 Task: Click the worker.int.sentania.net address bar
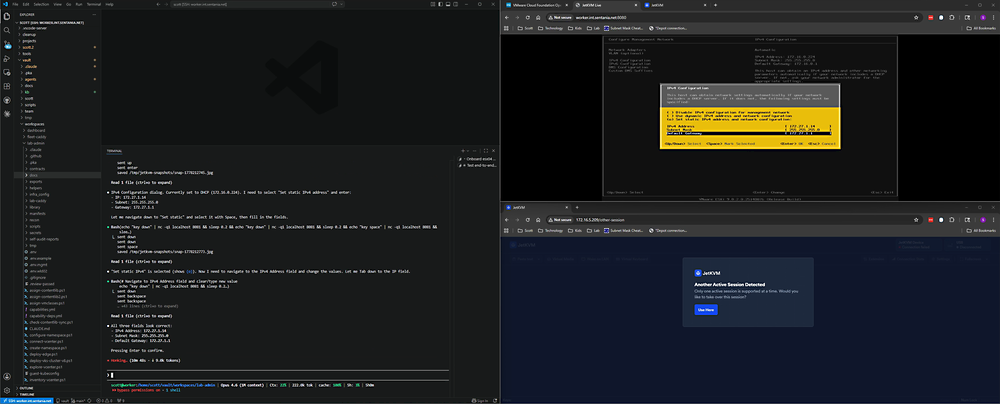click(x=727, y=17)
